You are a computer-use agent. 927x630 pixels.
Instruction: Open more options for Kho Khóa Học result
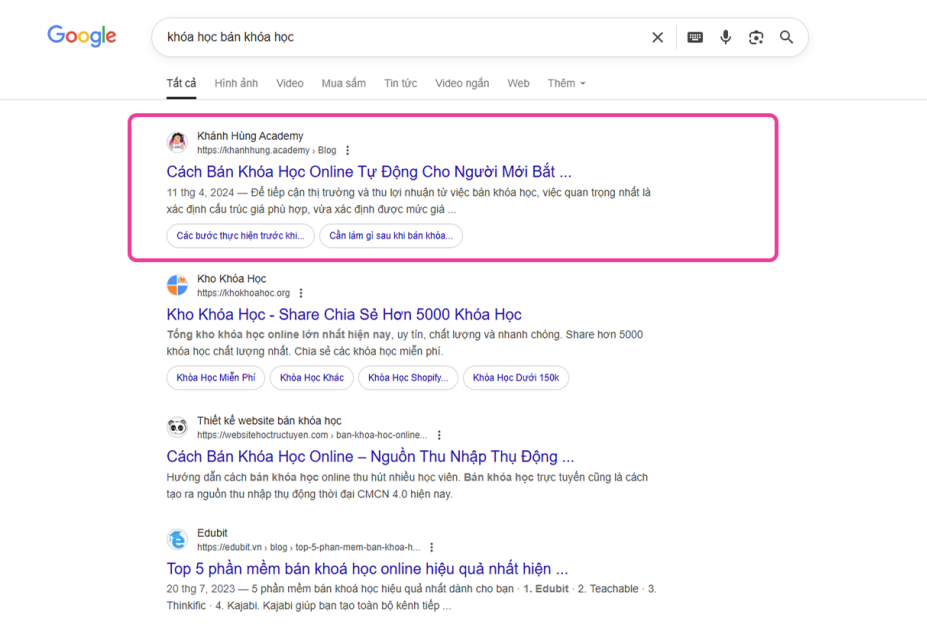pos(301,294)
